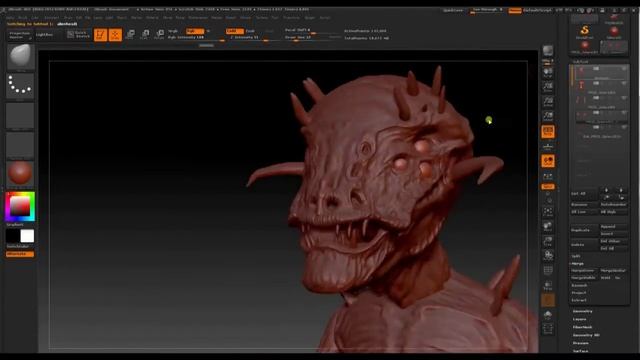The width and height of the screenshot is (640, 360).
Task: Click the Duplicate subtool button
Action: (x=584, y=230)
